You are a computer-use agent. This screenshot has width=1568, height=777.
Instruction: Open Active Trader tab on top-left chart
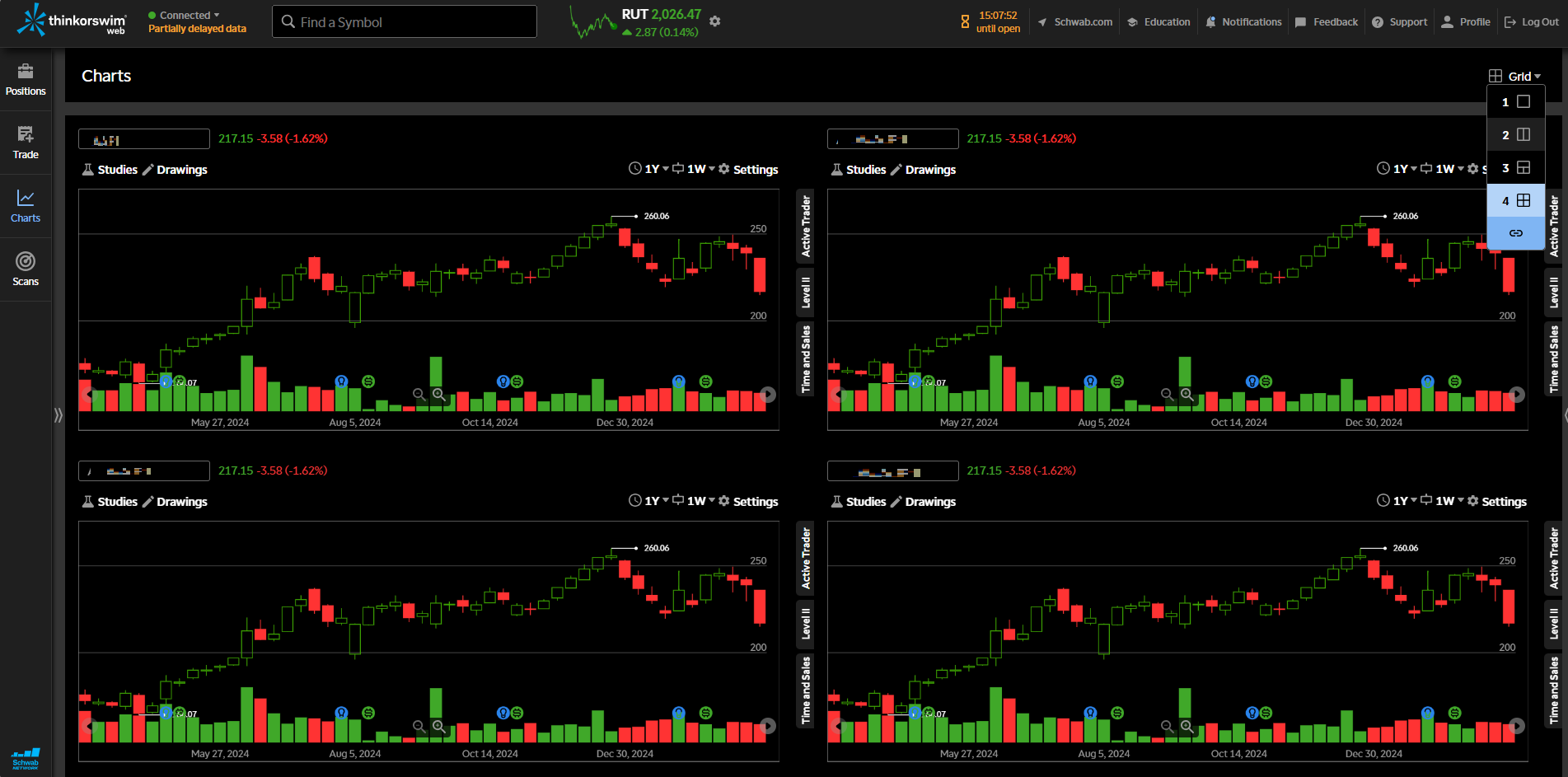806,226
